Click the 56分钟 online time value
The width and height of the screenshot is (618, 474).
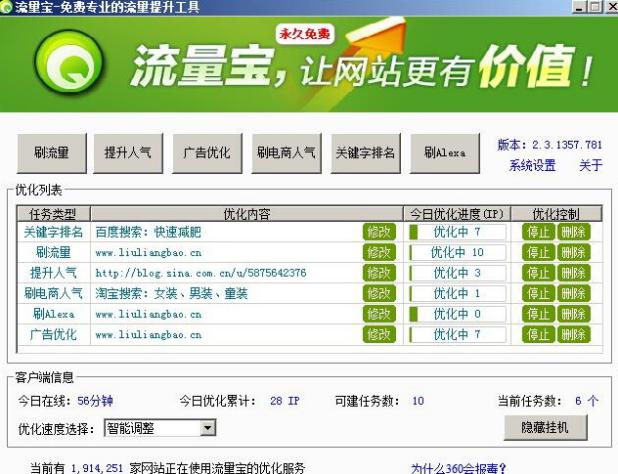pyautogui.click(x=95, y=401)
